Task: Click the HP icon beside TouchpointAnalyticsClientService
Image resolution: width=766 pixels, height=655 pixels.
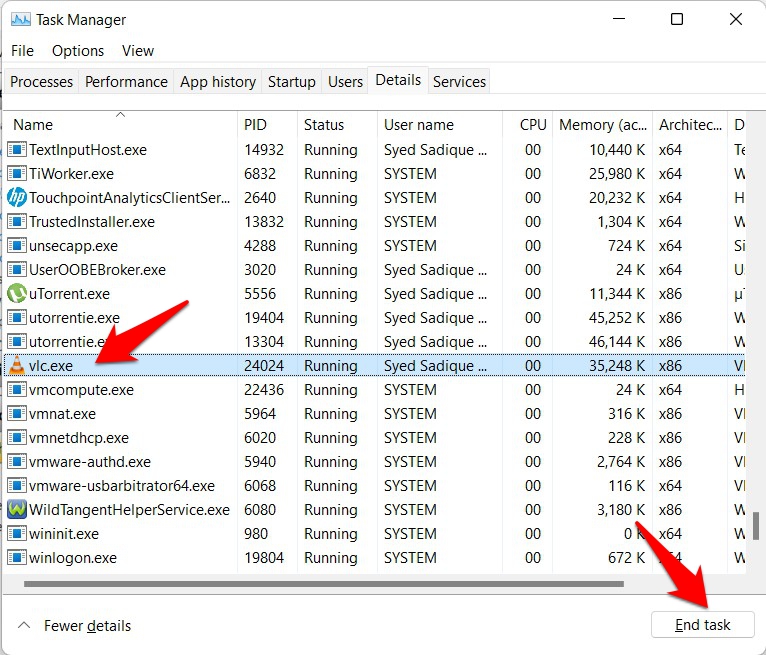Action: [x=16, y=198]
